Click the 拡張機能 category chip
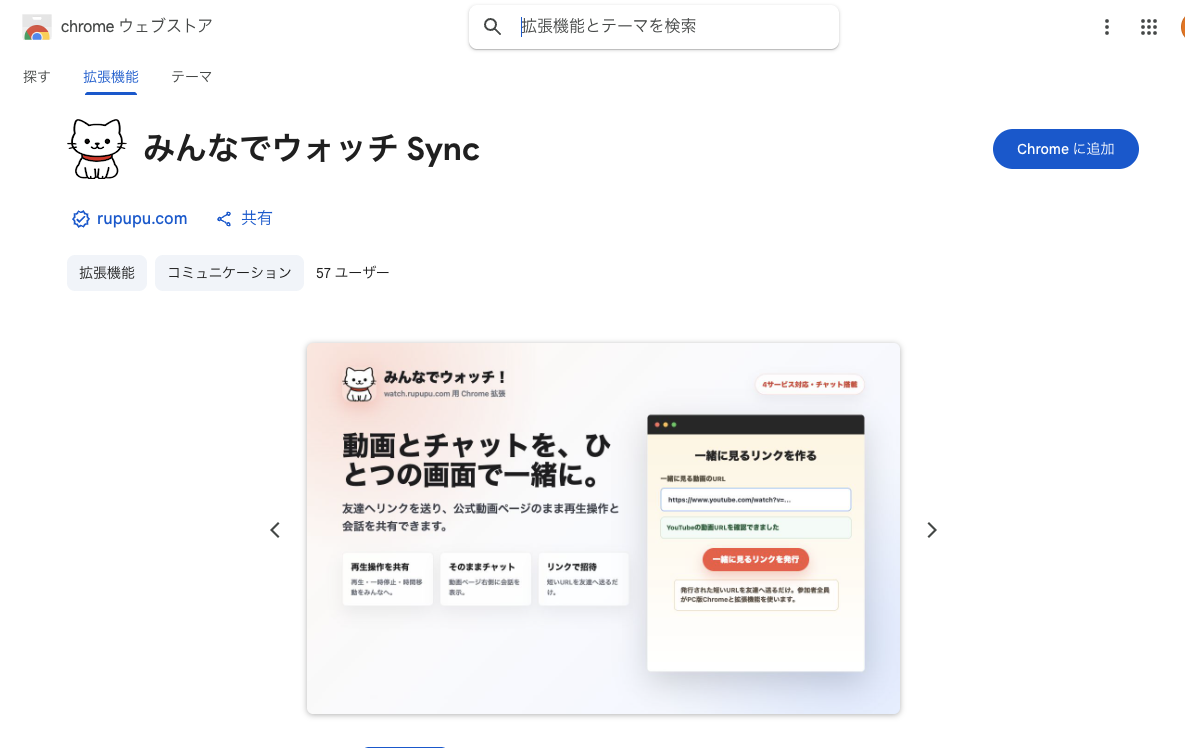 click(107, 273)
